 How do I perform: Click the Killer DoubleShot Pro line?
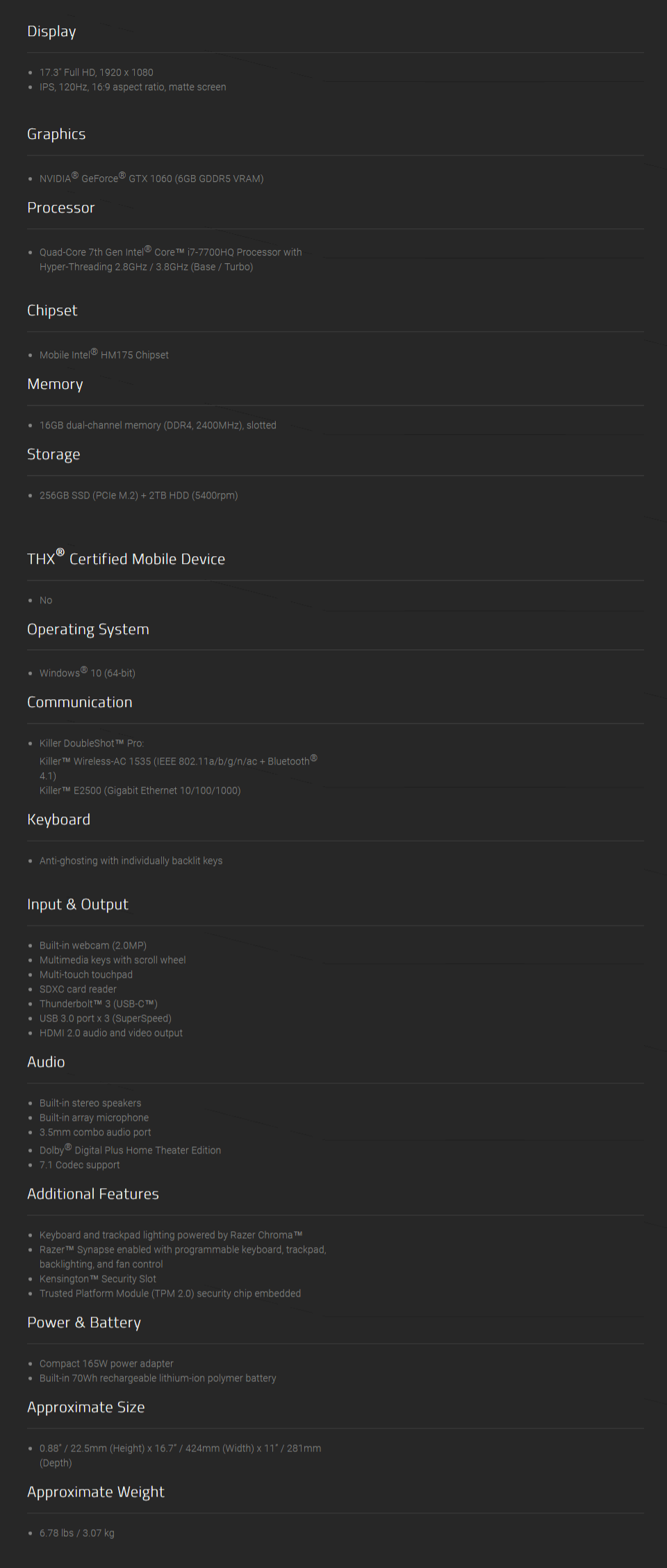pos(92,743)
